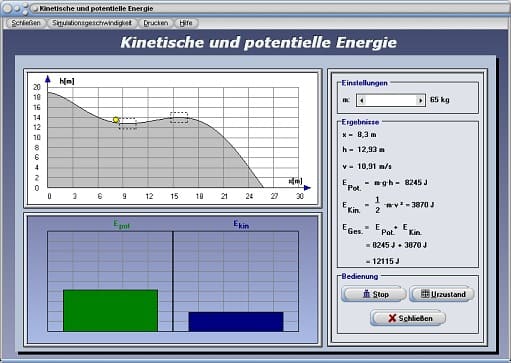The image size is (511, 363).
Task: Click the blue Ekin chart label
Action: click(x=241, y=225)
